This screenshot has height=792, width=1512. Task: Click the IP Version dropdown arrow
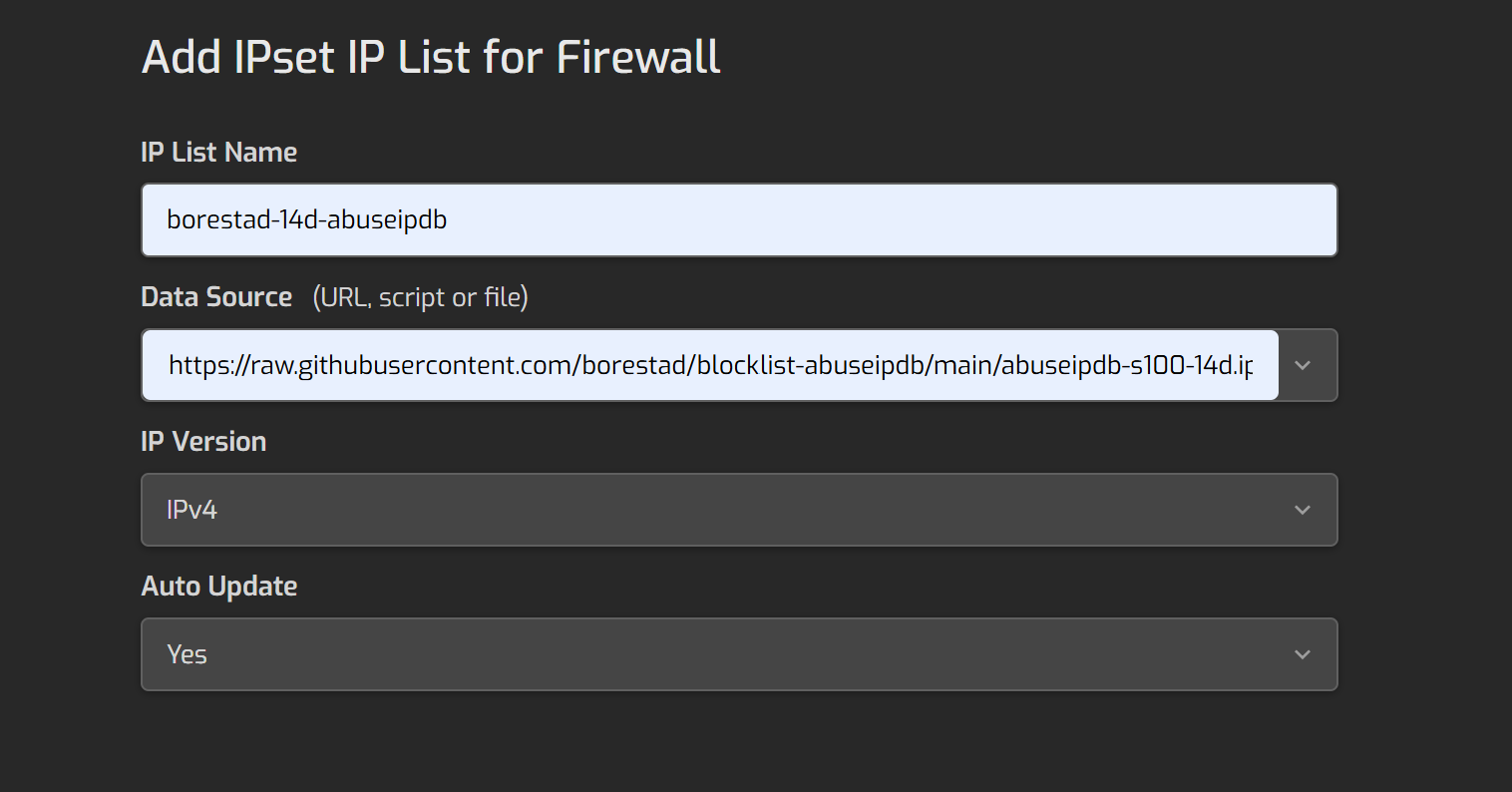click(x=1303, y=510)
